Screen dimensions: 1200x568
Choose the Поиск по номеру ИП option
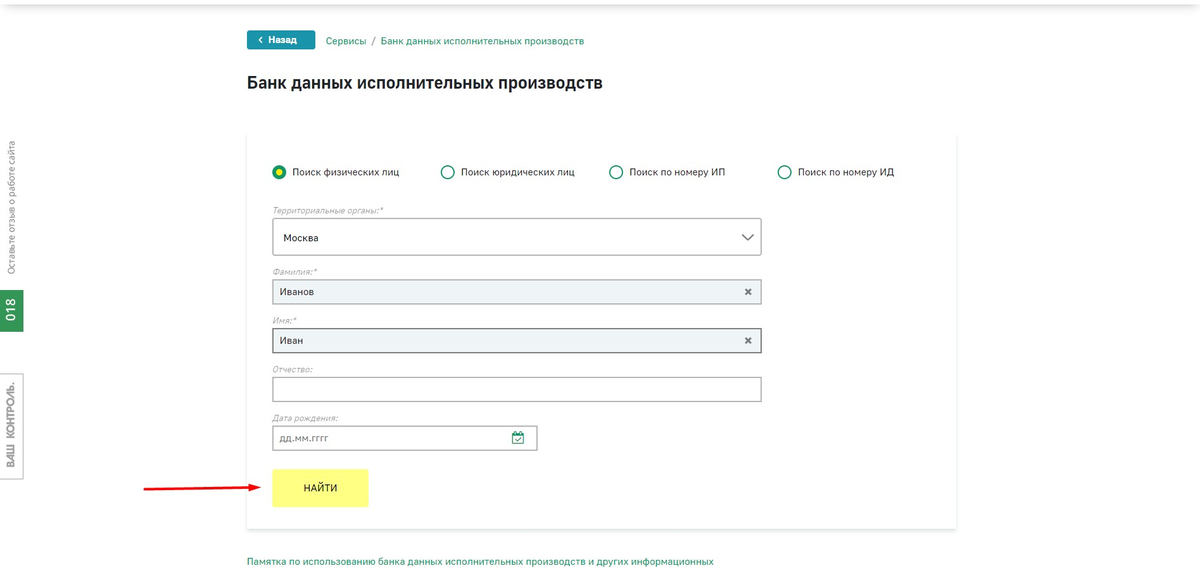click(x=616, y=172)
